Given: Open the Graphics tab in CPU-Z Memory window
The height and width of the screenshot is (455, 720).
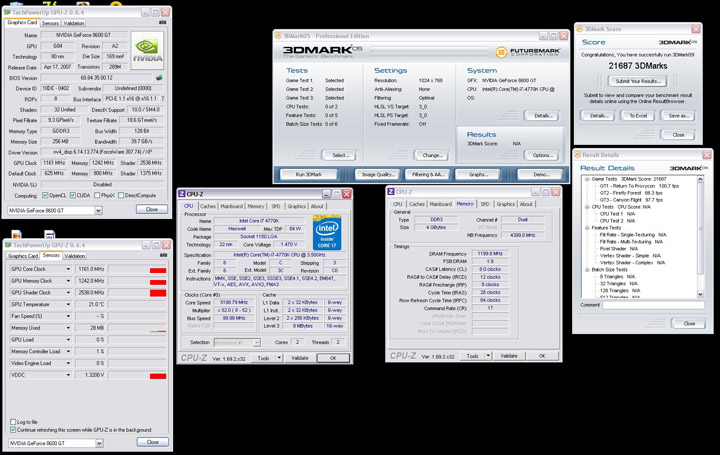Looking at the screenshot, I should point(506,204).
